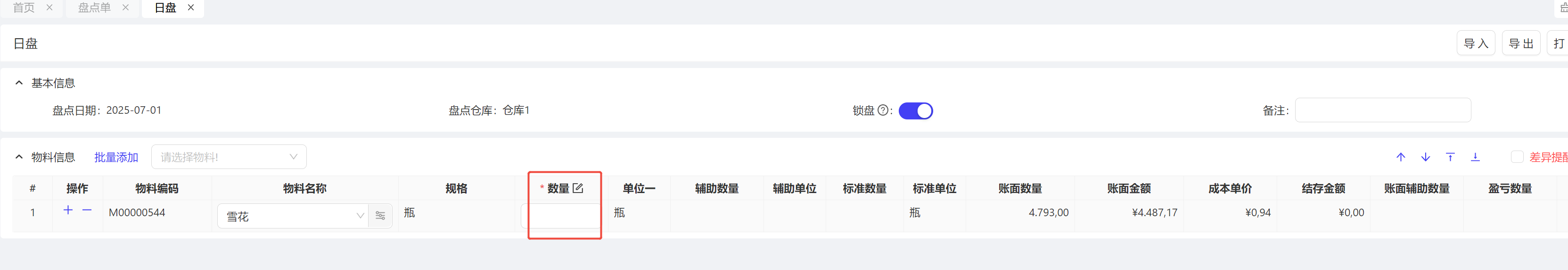The width and height of the screenshot is (1568, 270).
Task: Click the 锁盘 help question mark icon
Action: [x=883, y=110]
